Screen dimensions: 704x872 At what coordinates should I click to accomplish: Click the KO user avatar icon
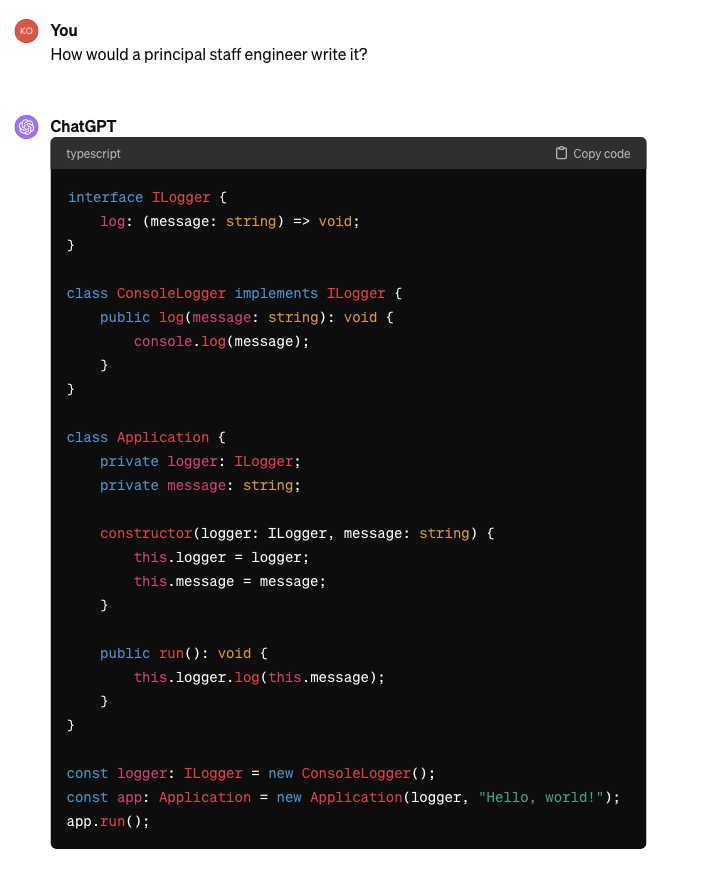point(26,31)
